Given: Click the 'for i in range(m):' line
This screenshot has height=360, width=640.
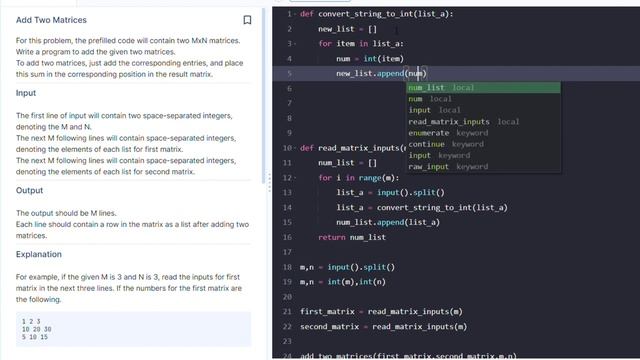Looking at the screenshot, I should click(x=359, y=178).
